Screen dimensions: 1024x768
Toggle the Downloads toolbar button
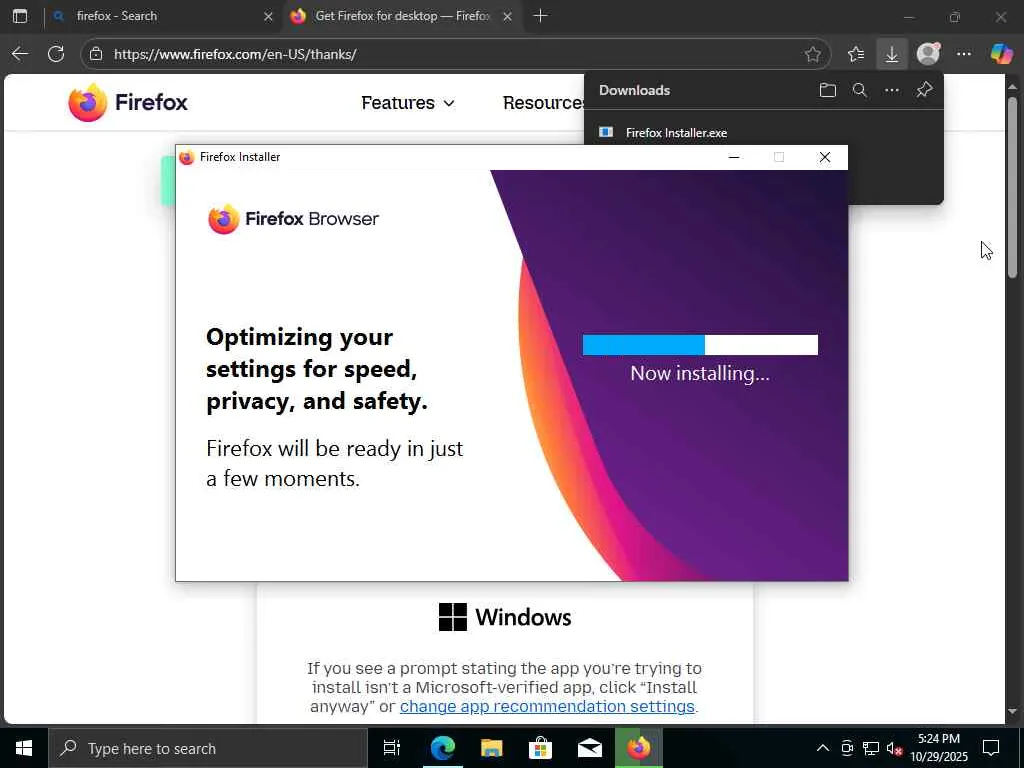[891, 54]
